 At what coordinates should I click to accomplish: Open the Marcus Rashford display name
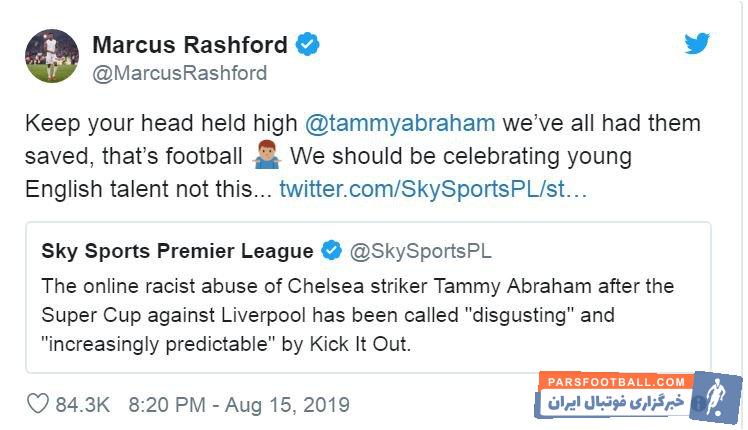point(190,45)
